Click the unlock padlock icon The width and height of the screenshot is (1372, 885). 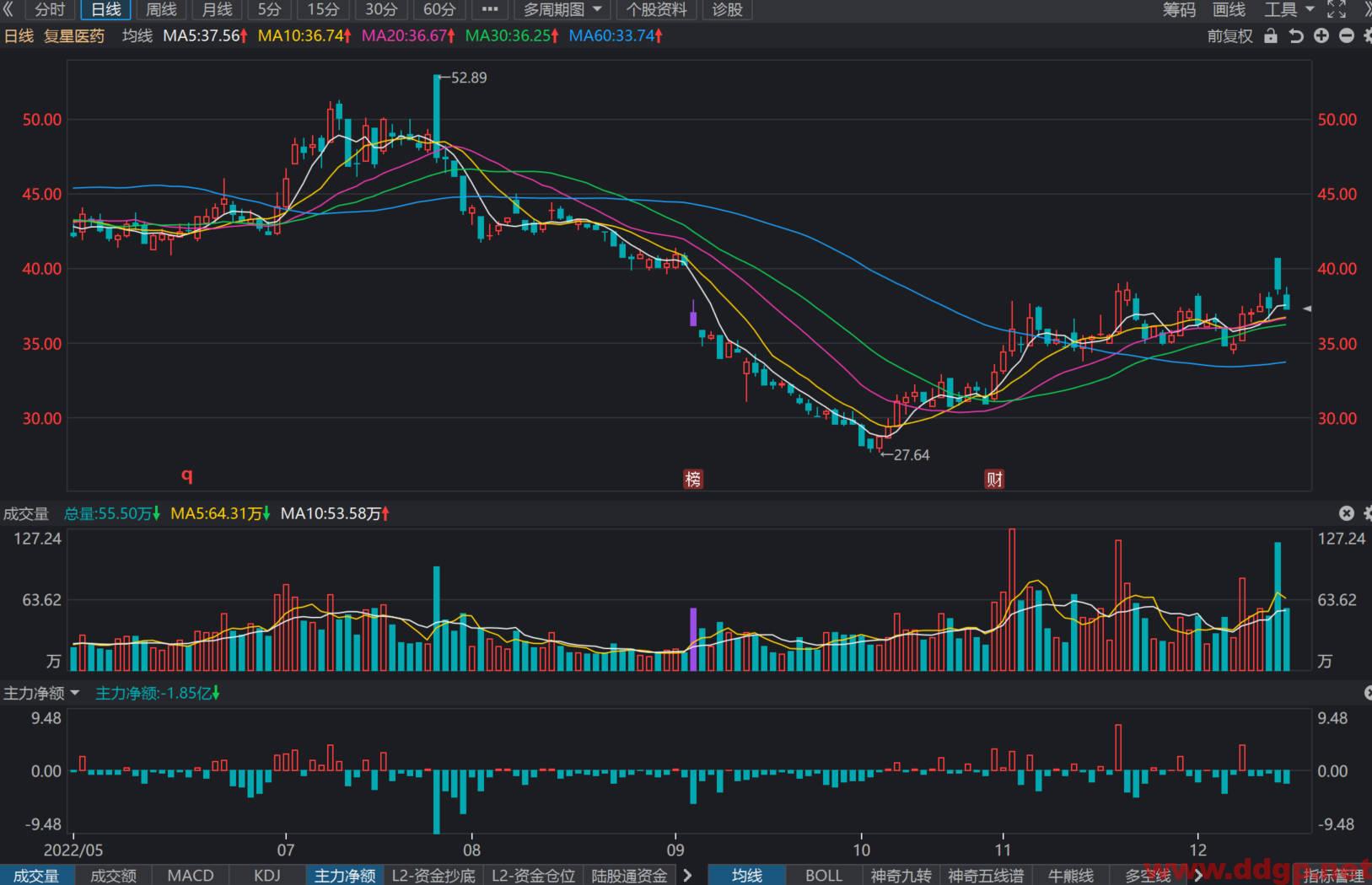(1271, 36)
